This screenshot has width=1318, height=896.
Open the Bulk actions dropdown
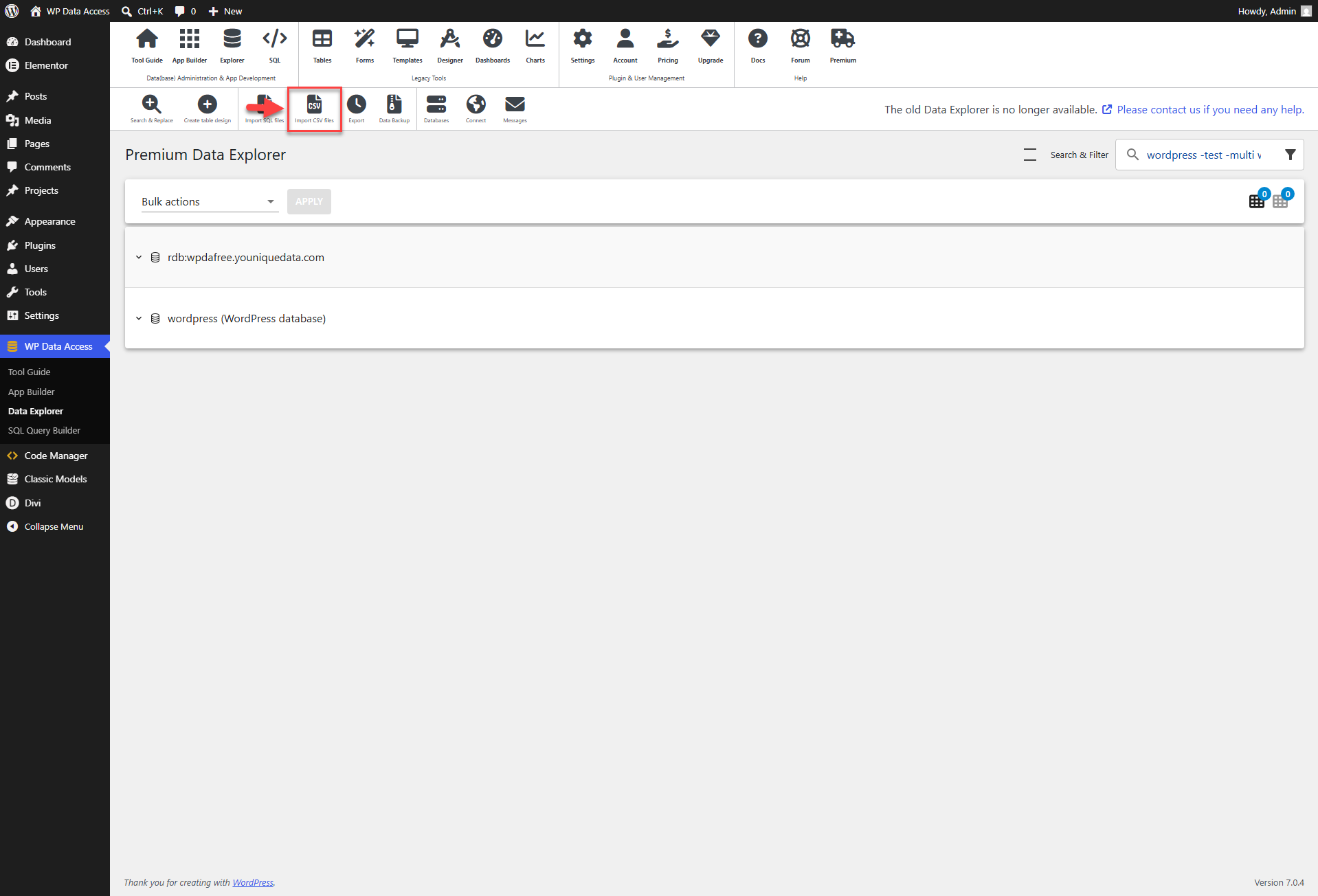tap(210, 201)
